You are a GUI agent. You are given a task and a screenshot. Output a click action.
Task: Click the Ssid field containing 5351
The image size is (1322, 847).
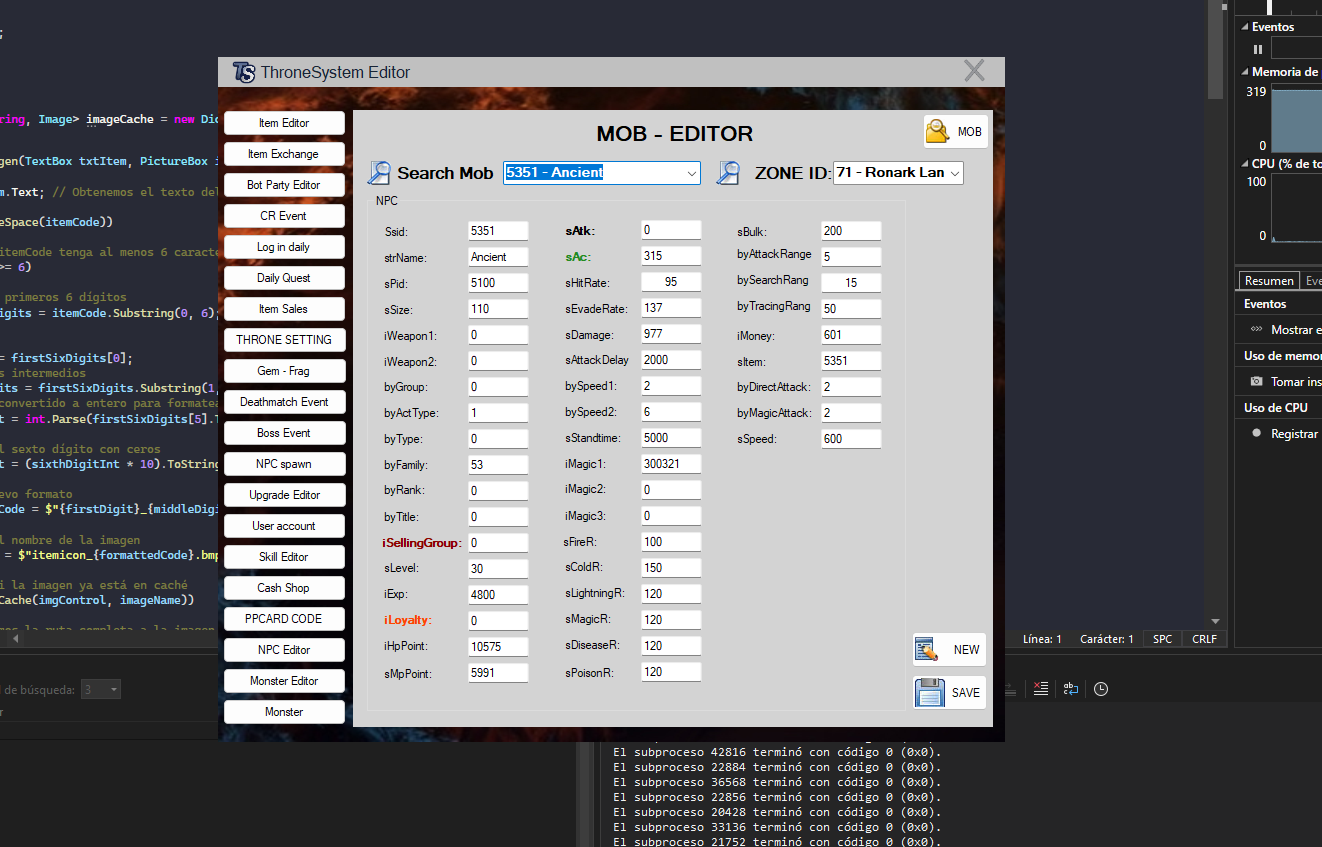(498, 231)
